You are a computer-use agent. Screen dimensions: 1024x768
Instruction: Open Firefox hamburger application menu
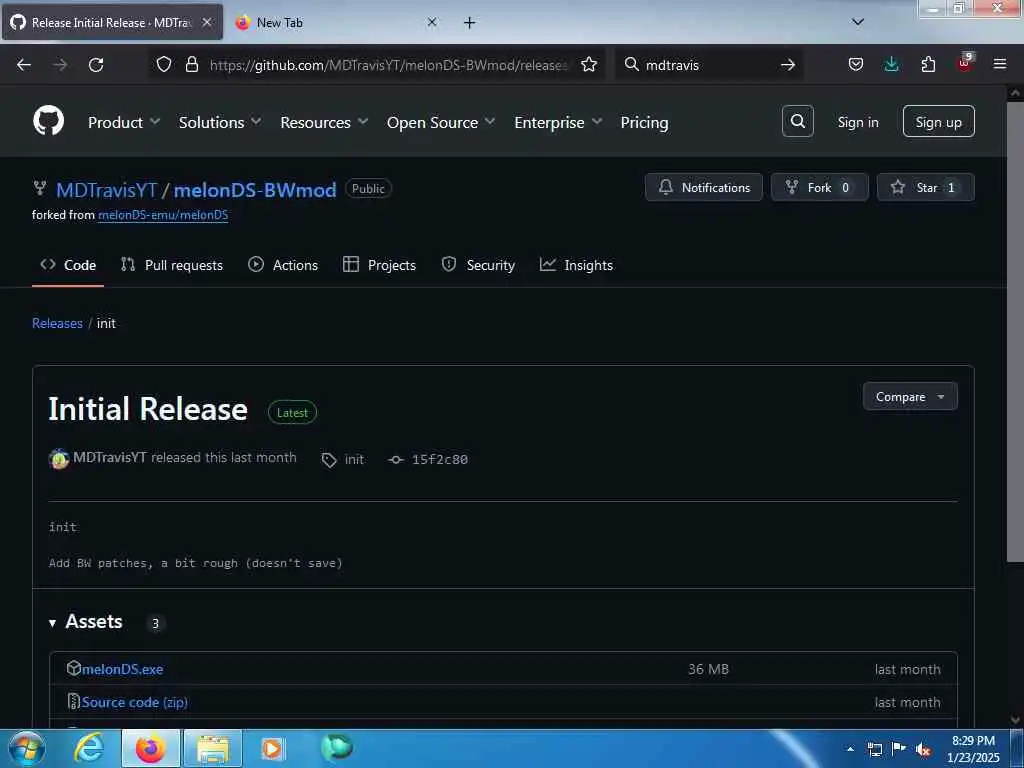click(1000, 65)
